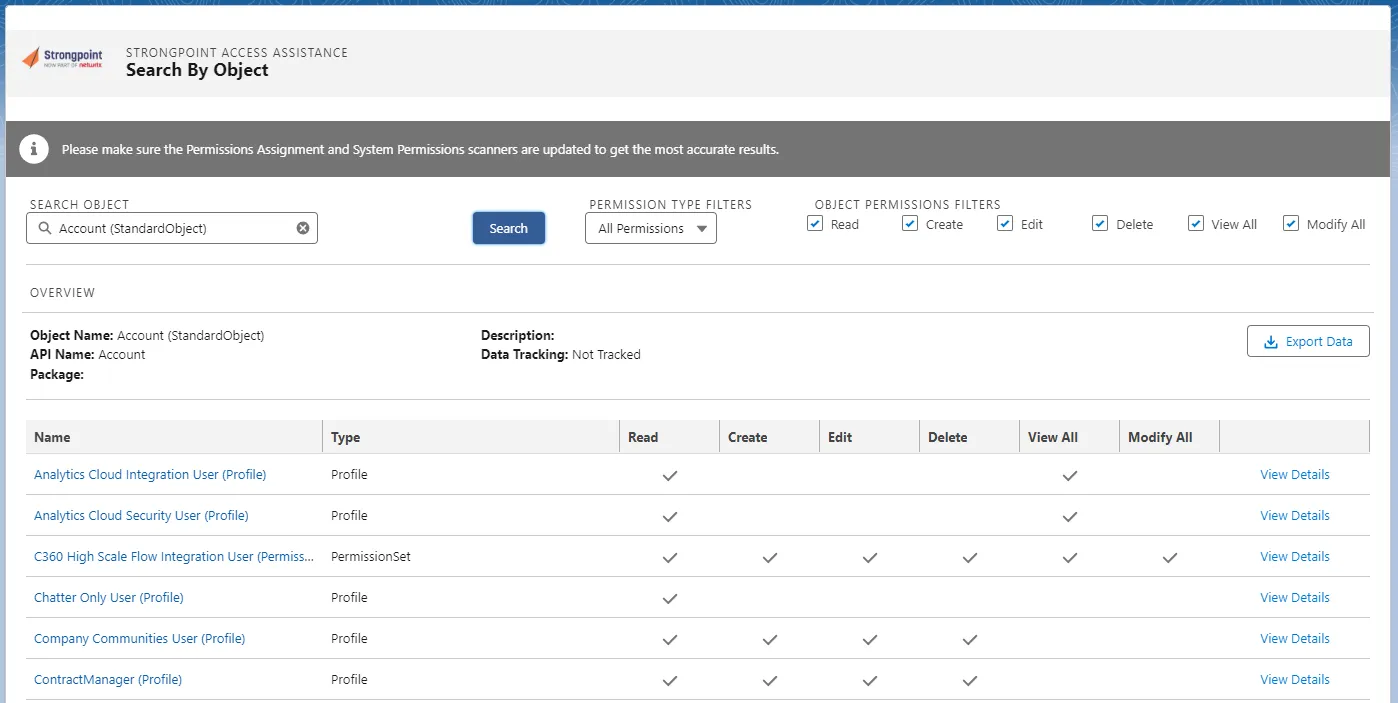This screenshot has height=703, width=1398.
Task: Click the Type column header
Action: pyautogui.click(x=345, y=437)
